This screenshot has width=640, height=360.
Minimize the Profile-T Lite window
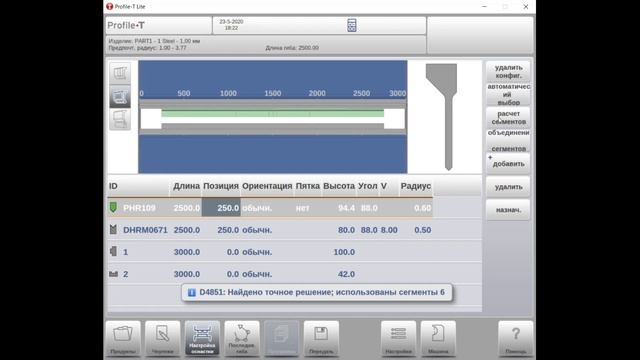coord(484,7)
